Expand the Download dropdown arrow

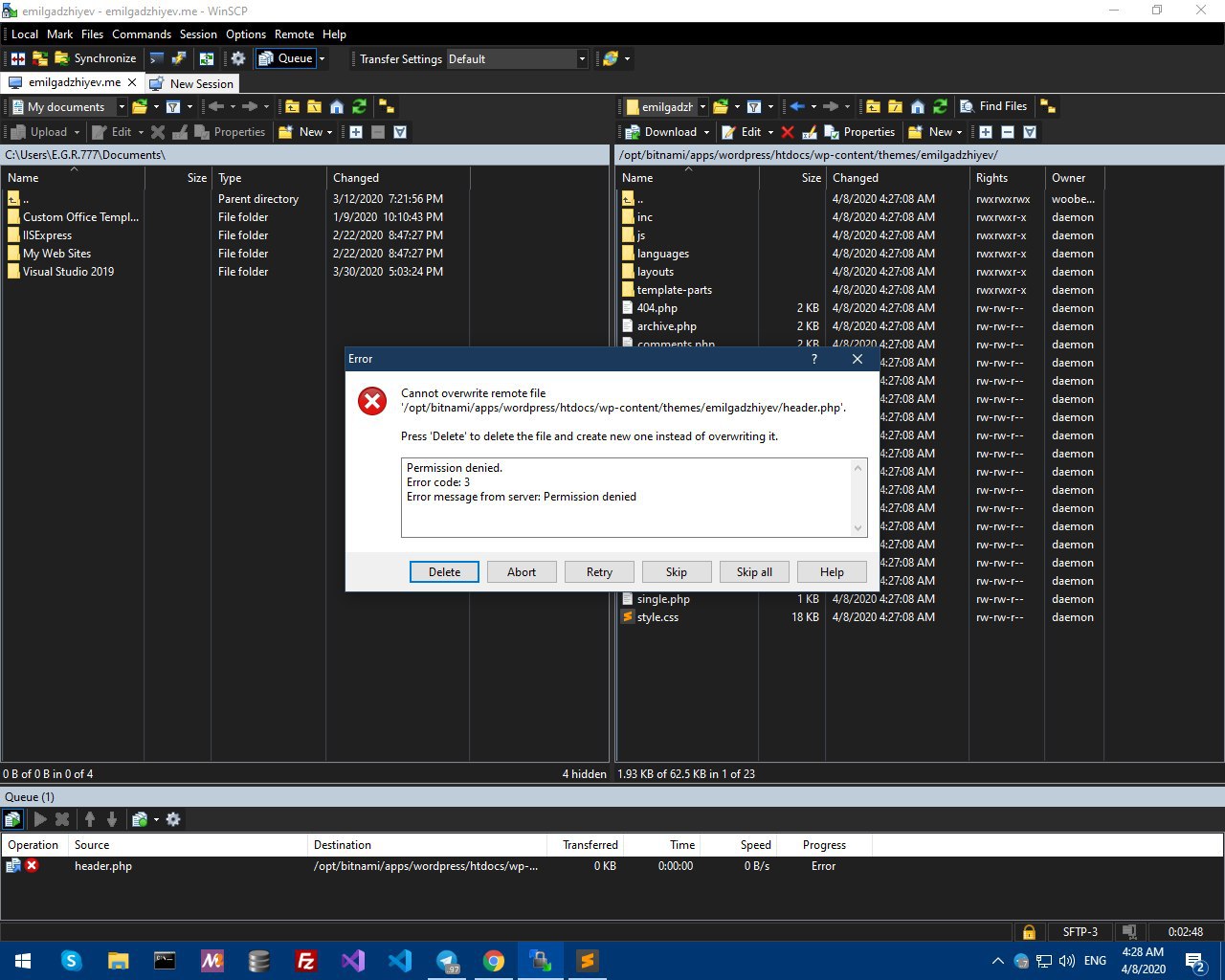[x=706, y=132]
